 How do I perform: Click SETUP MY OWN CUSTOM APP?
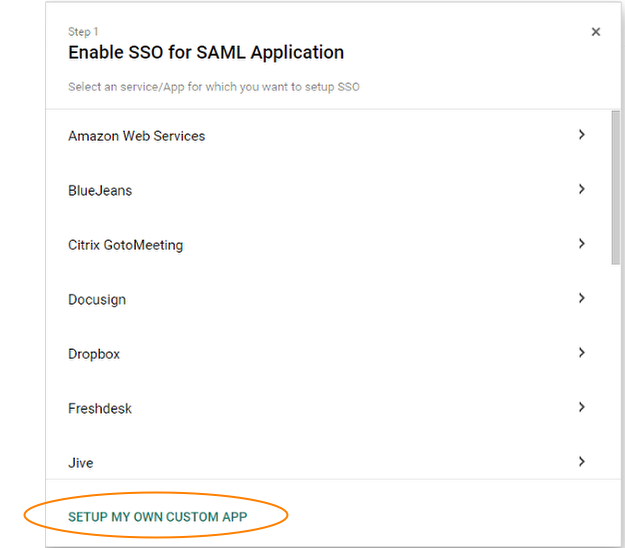pyautogui.click(x=157, y=517)
